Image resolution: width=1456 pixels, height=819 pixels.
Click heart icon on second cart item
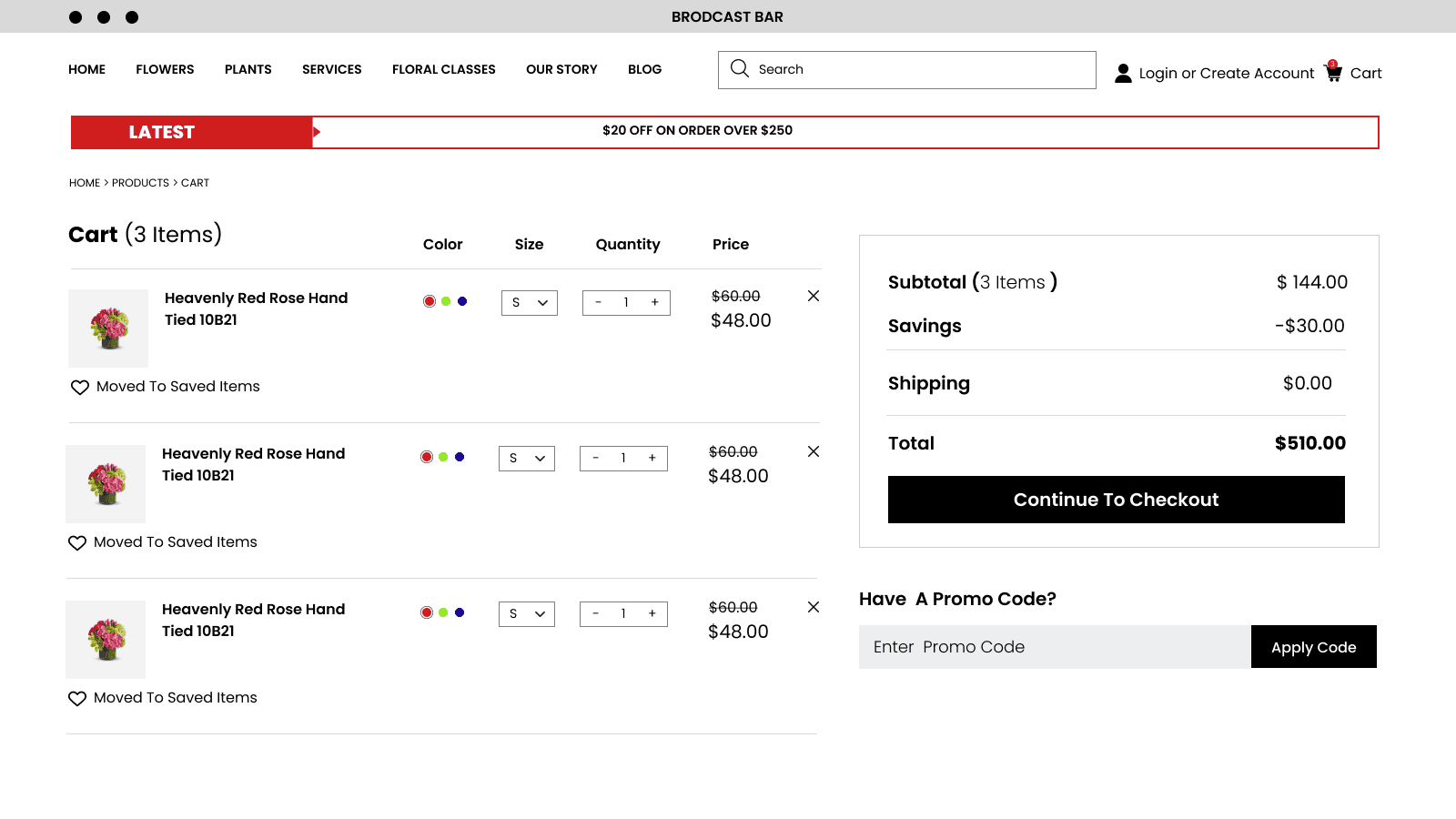(x=77, y=542)
